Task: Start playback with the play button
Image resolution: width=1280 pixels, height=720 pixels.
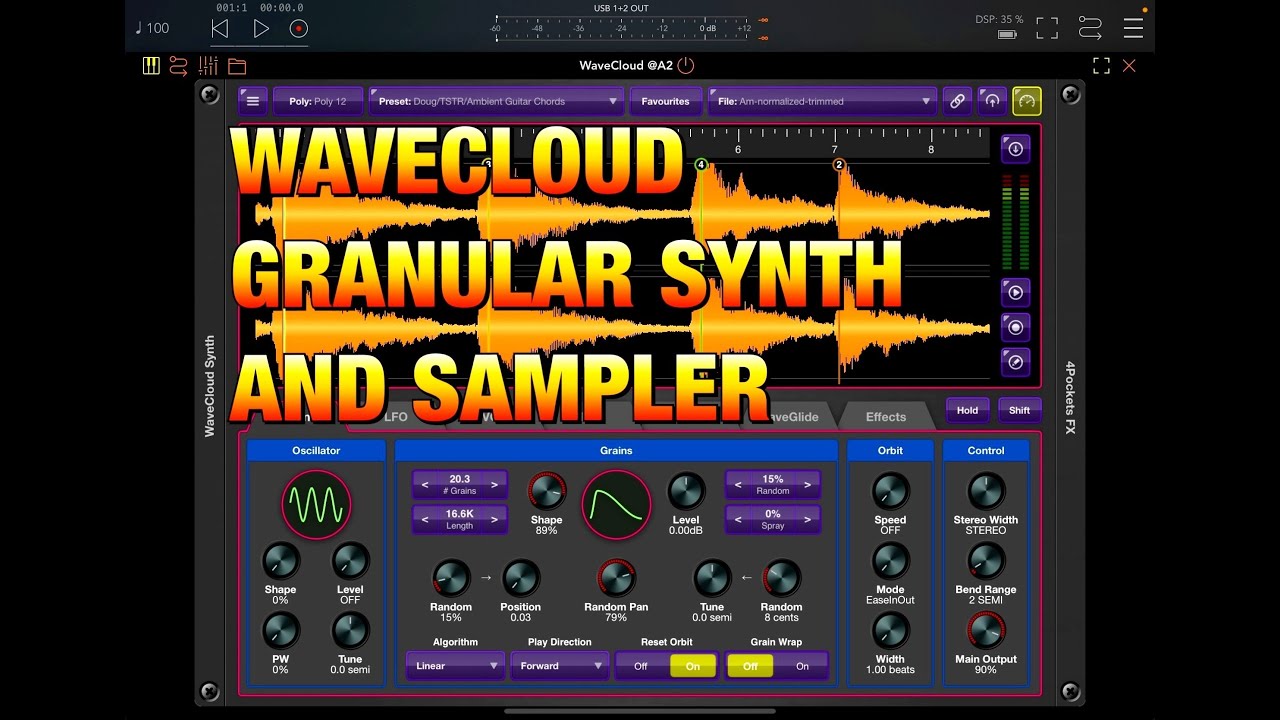Action: (x=261, y=29)
